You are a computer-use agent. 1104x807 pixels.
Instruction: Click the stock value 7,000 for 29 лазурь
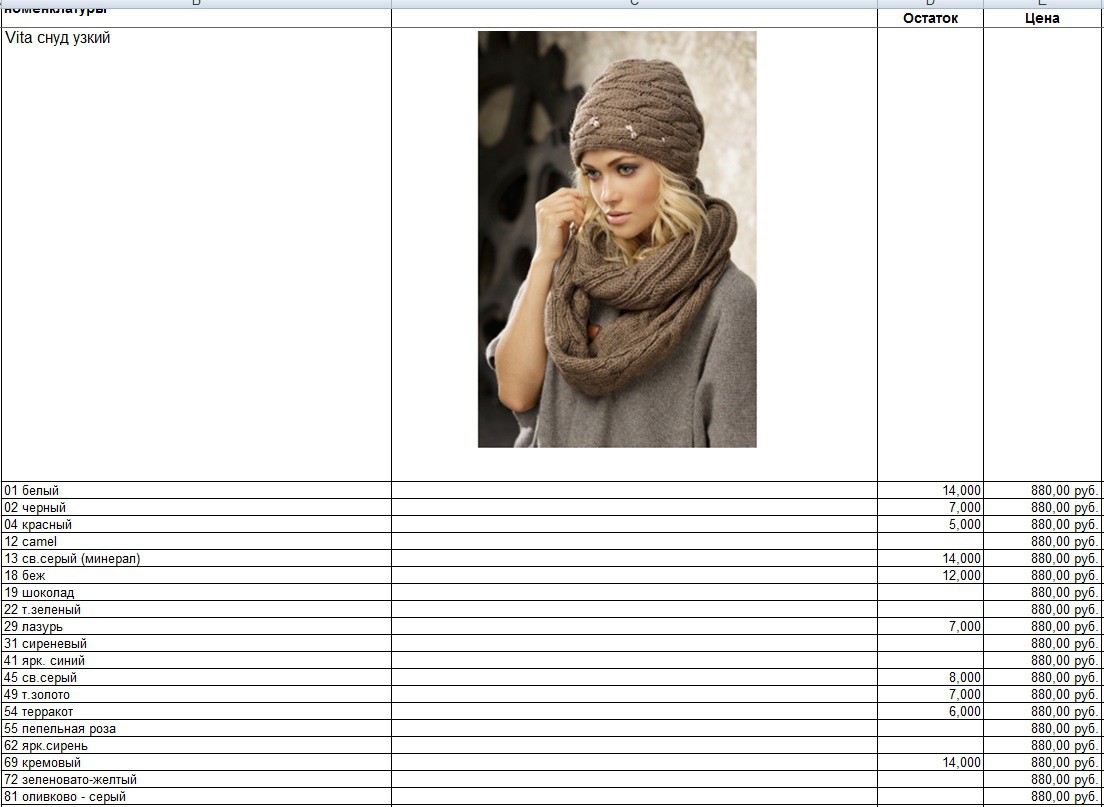click(x=930, y=626)
